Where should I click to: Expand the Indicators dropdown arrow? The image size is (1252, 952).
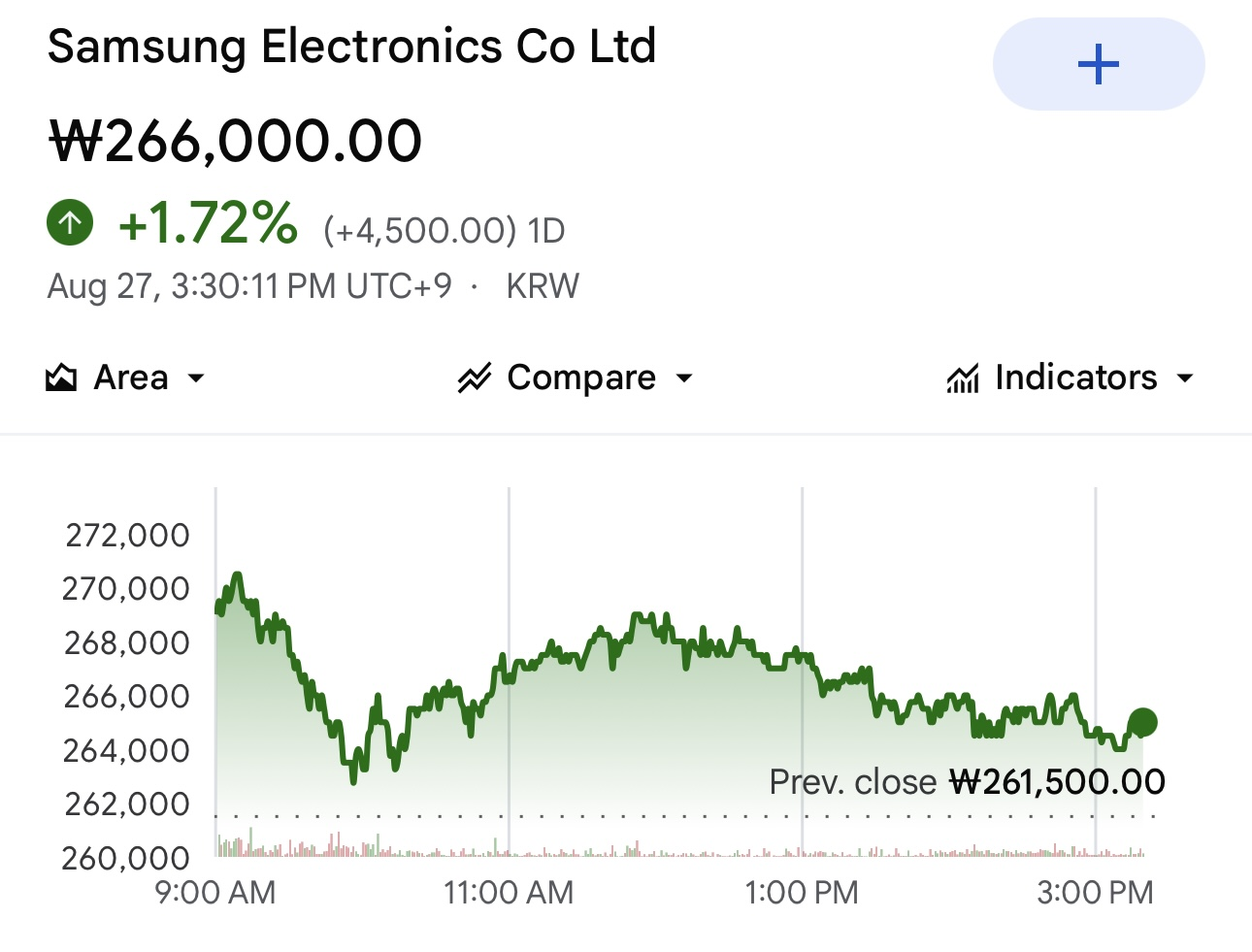pyautogui.click(x=1184, y=378)
